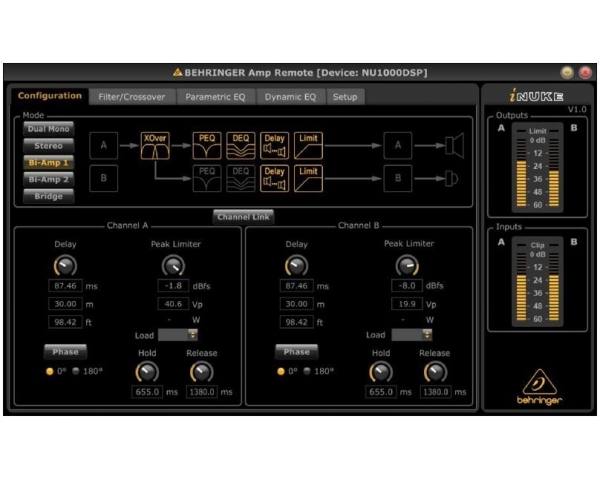The height and width of the screenshot is (480, 600).
Task: Select Bi-Amp 2 mode
Action: tap(49, 180)
